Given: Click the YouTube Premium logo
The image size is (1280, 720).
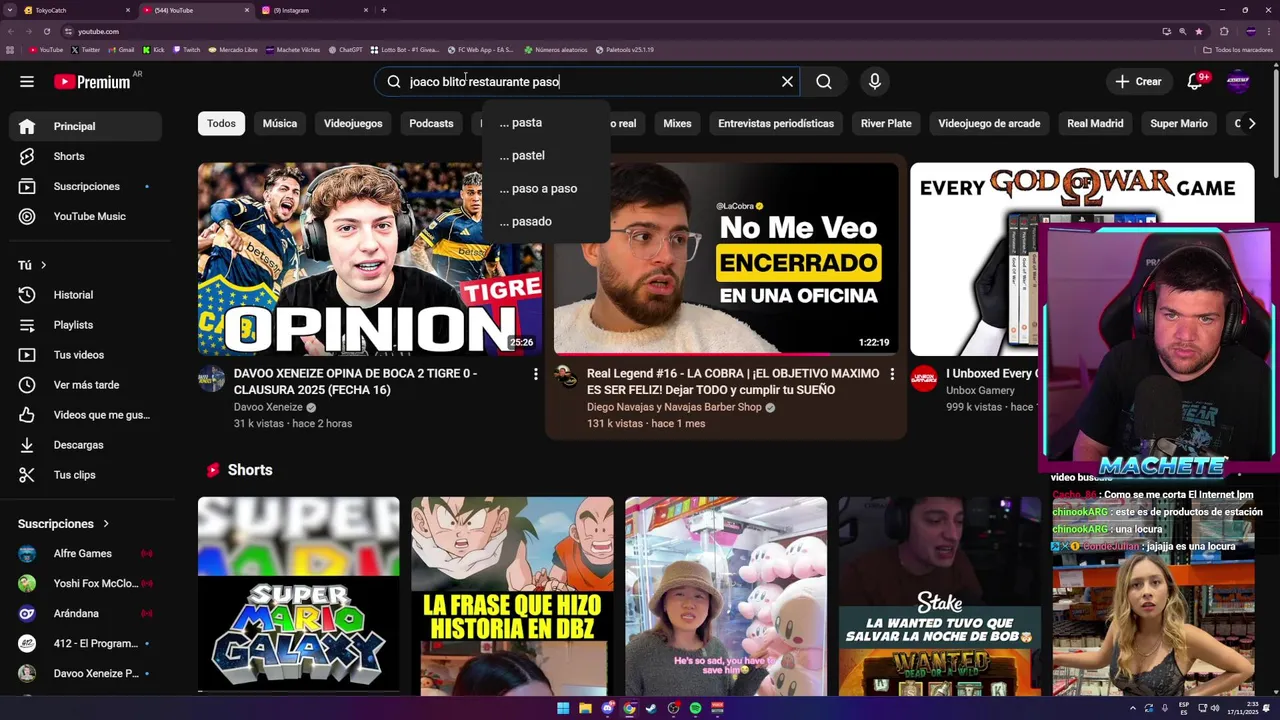Looking at the screenshot, I should pos(92,82).
